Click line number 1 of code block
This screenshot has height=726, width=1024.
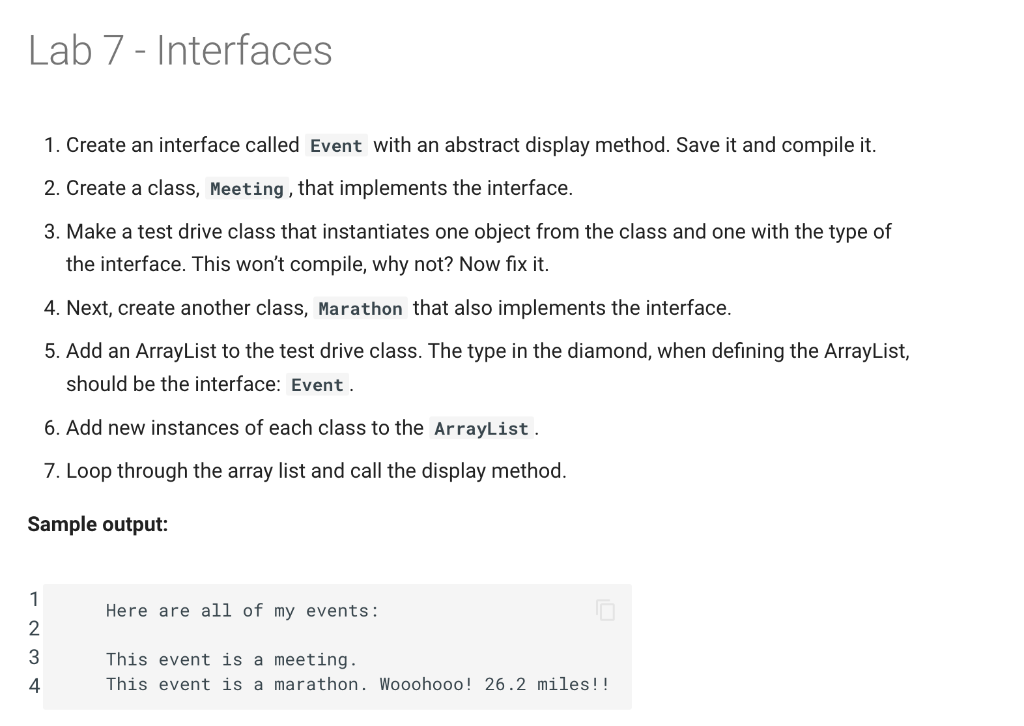pyautogui.click(x=34, y=599)
